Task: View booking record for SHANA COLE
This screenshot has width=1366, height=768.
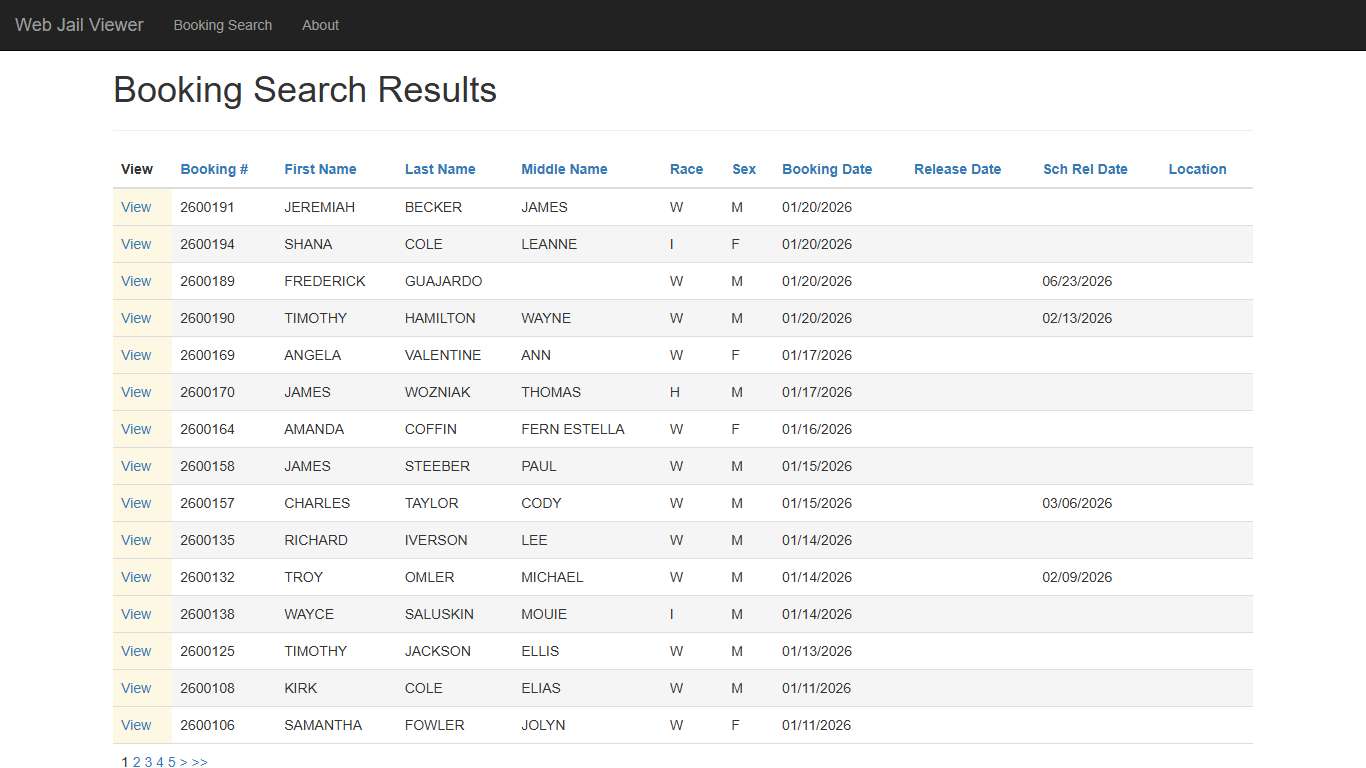Action: pyautogui.click(x=136, y=244)
